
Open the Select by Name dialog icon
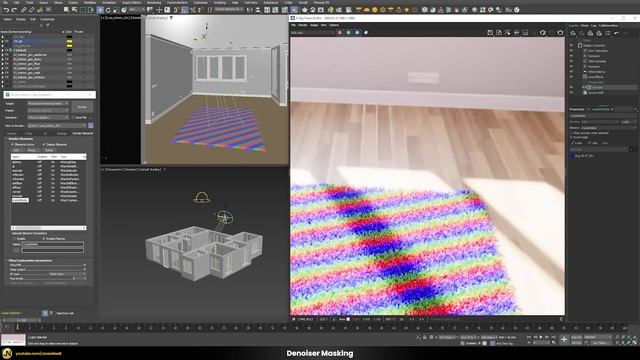(x=74, y=10)
